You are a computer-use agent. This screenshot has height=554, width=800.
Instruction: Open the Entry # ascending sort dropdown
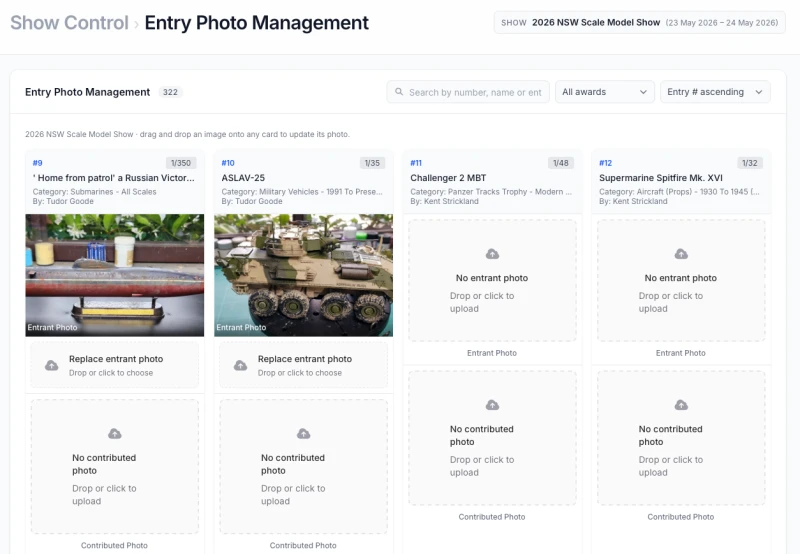[x=715, y=92]
